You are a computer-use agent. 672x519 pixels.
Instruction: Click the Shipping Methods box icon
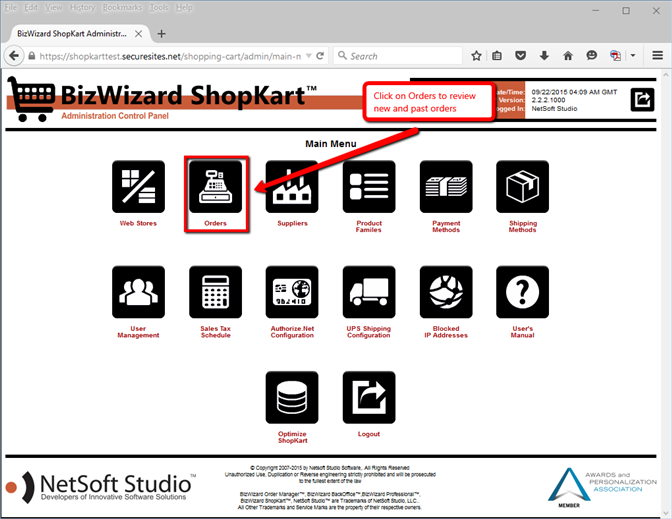point(522,187)
